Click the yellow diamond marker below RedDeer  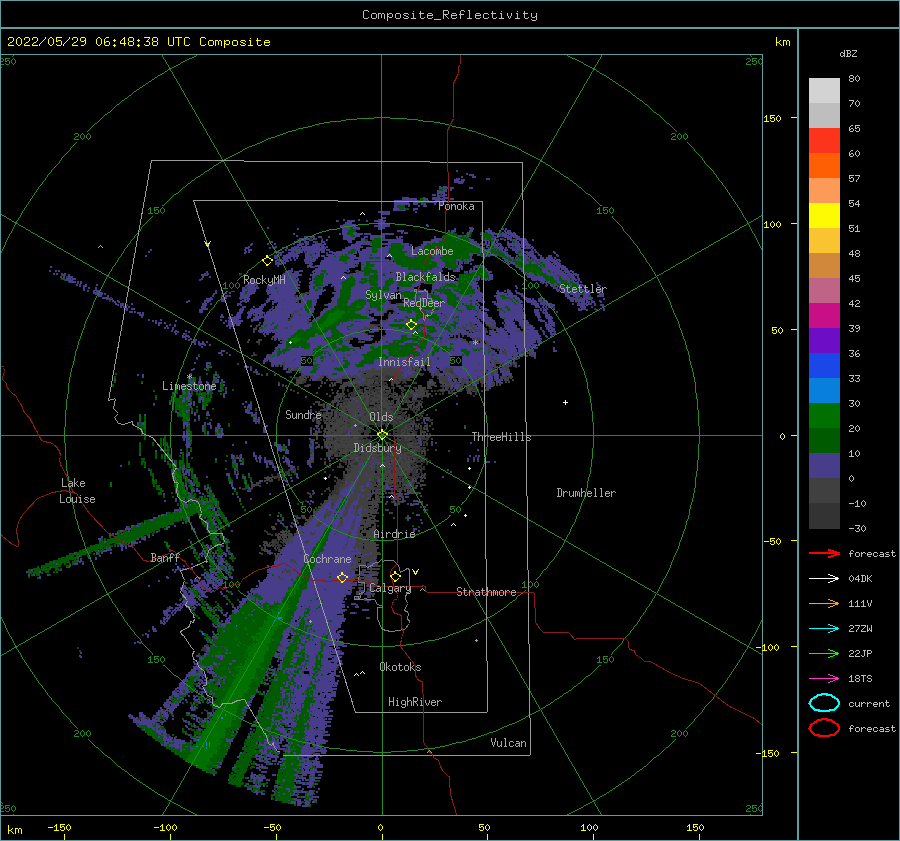[x=411, y=325]
